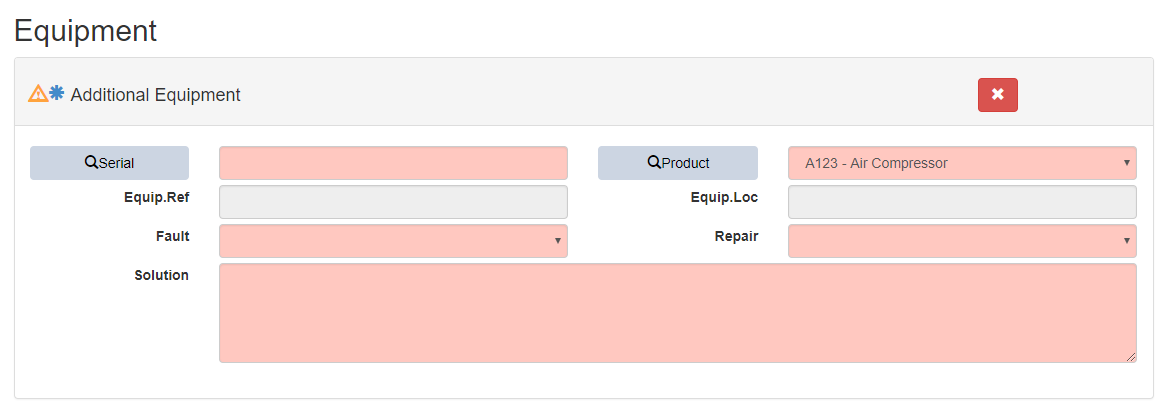This screenshot has width=1165, height=417.
Task: Focus the Serial number input field
Action: [393, 163]
